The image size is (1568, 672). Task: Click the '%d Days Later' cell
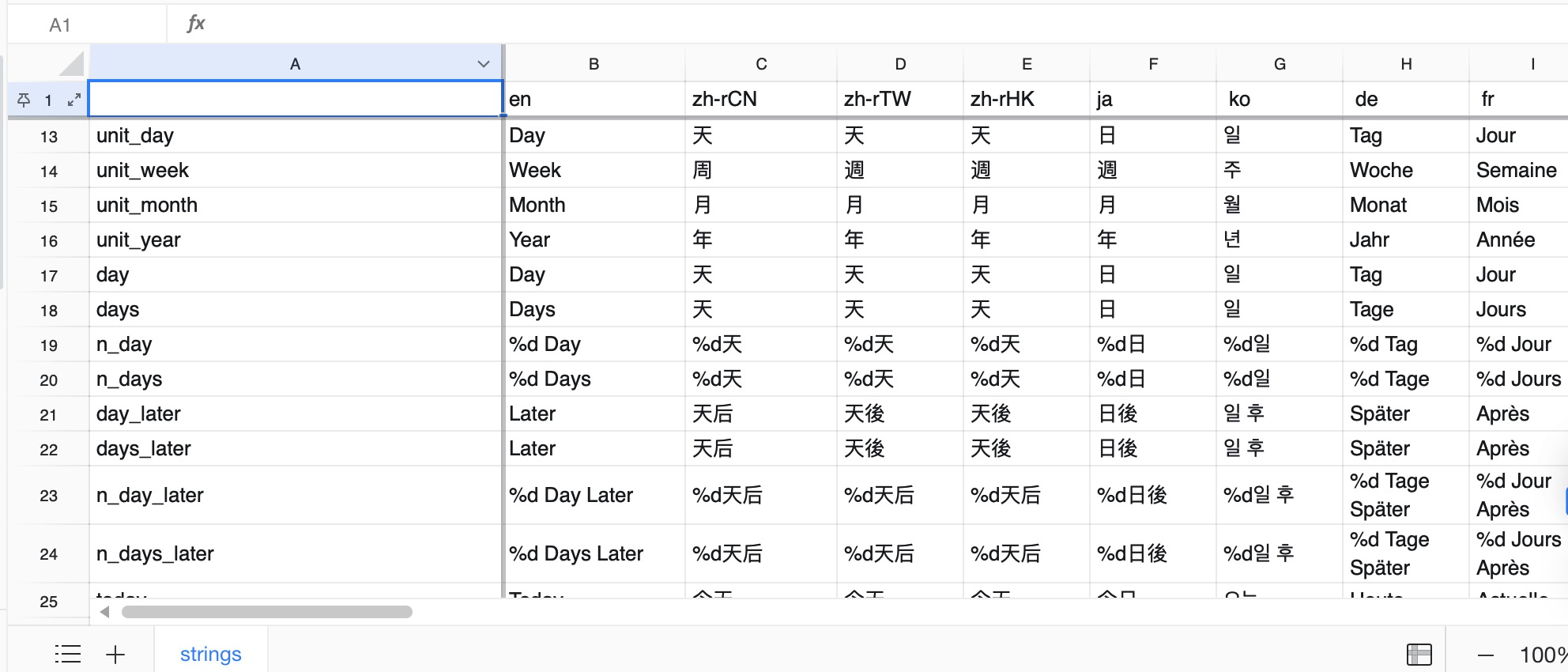point(594,553)
